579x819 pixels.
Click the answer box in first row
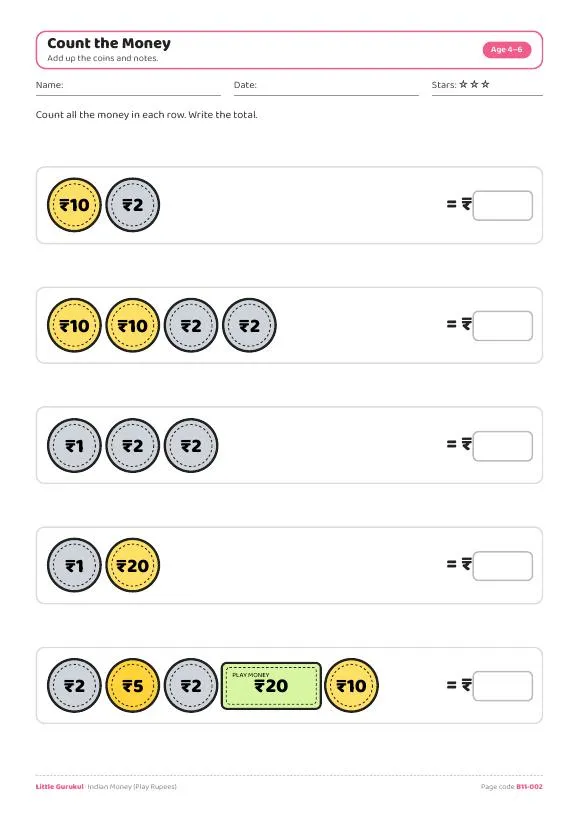[503, 205]
